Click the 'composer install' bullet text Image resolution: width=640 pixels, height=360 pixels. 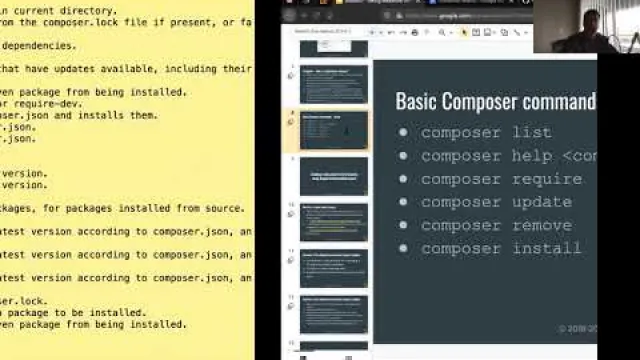pos(501,248)
